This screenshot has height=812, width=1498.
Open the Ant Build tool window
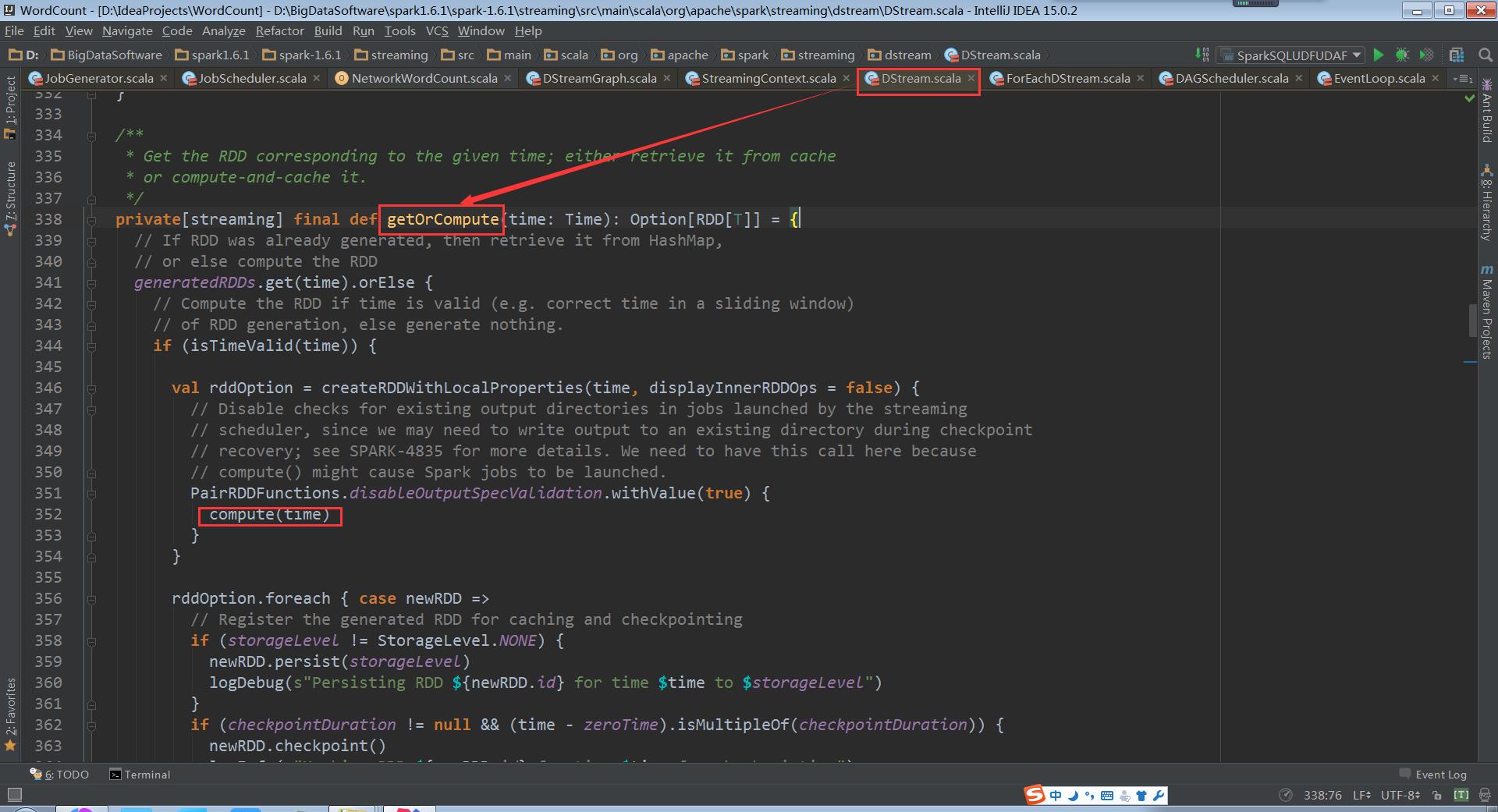coord(1486,109)
